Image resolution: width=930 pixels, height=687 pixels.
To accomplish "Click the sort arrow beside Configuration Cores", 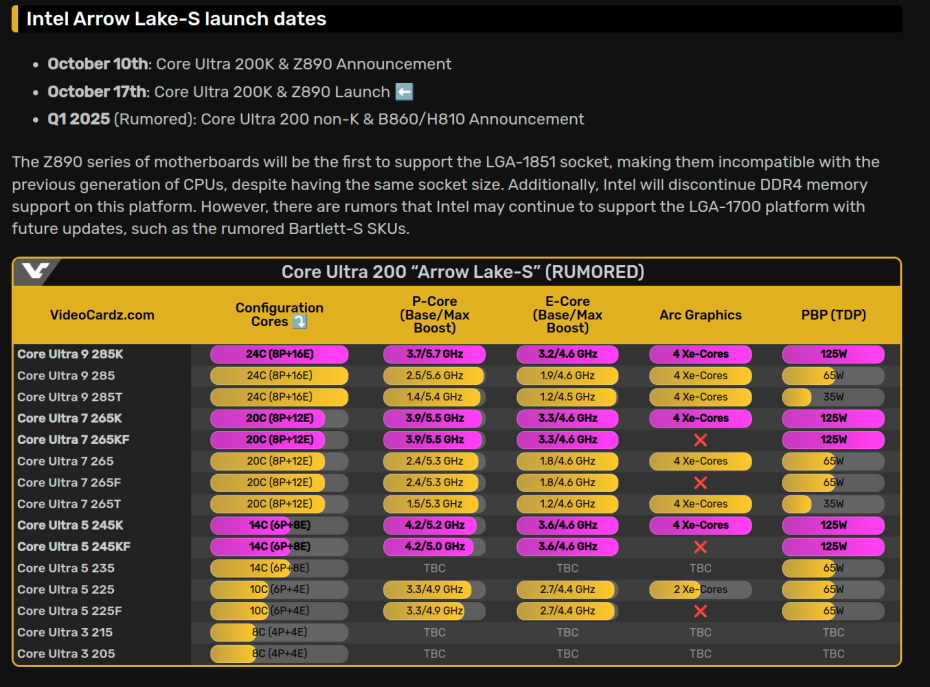I will [299, 322].
